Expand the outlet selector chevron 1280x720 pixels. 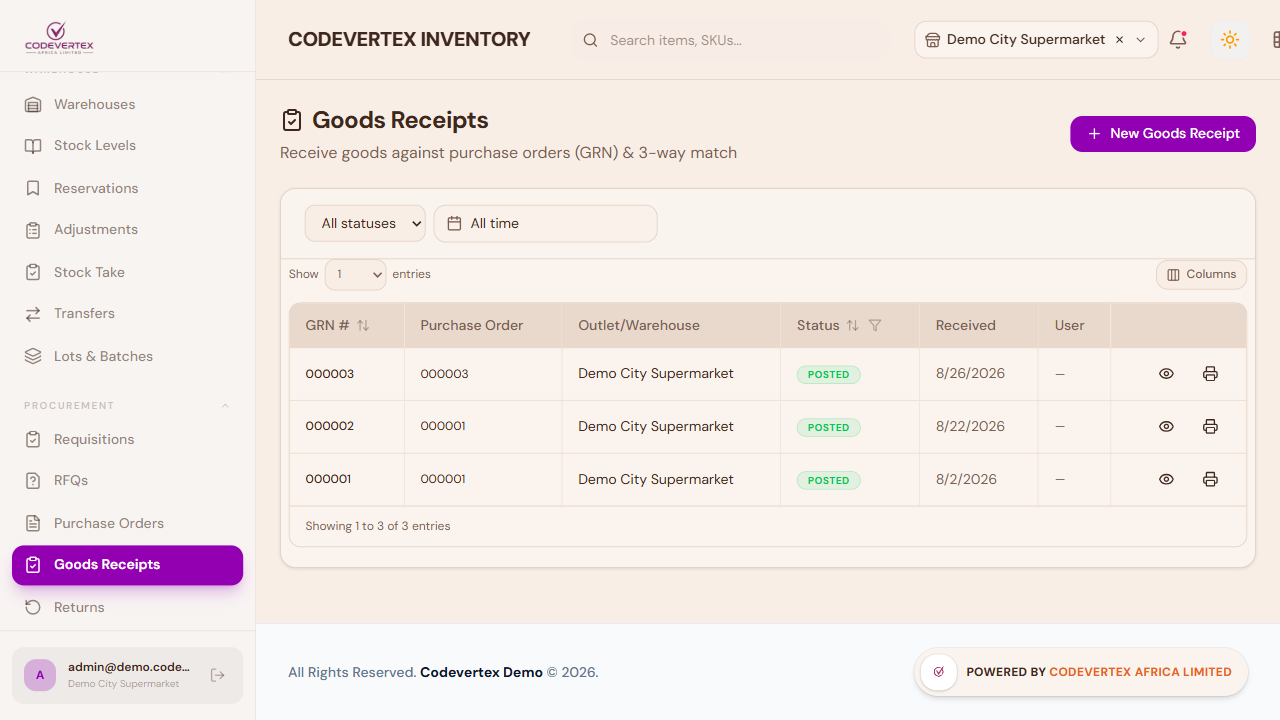tap(1141, 40)
